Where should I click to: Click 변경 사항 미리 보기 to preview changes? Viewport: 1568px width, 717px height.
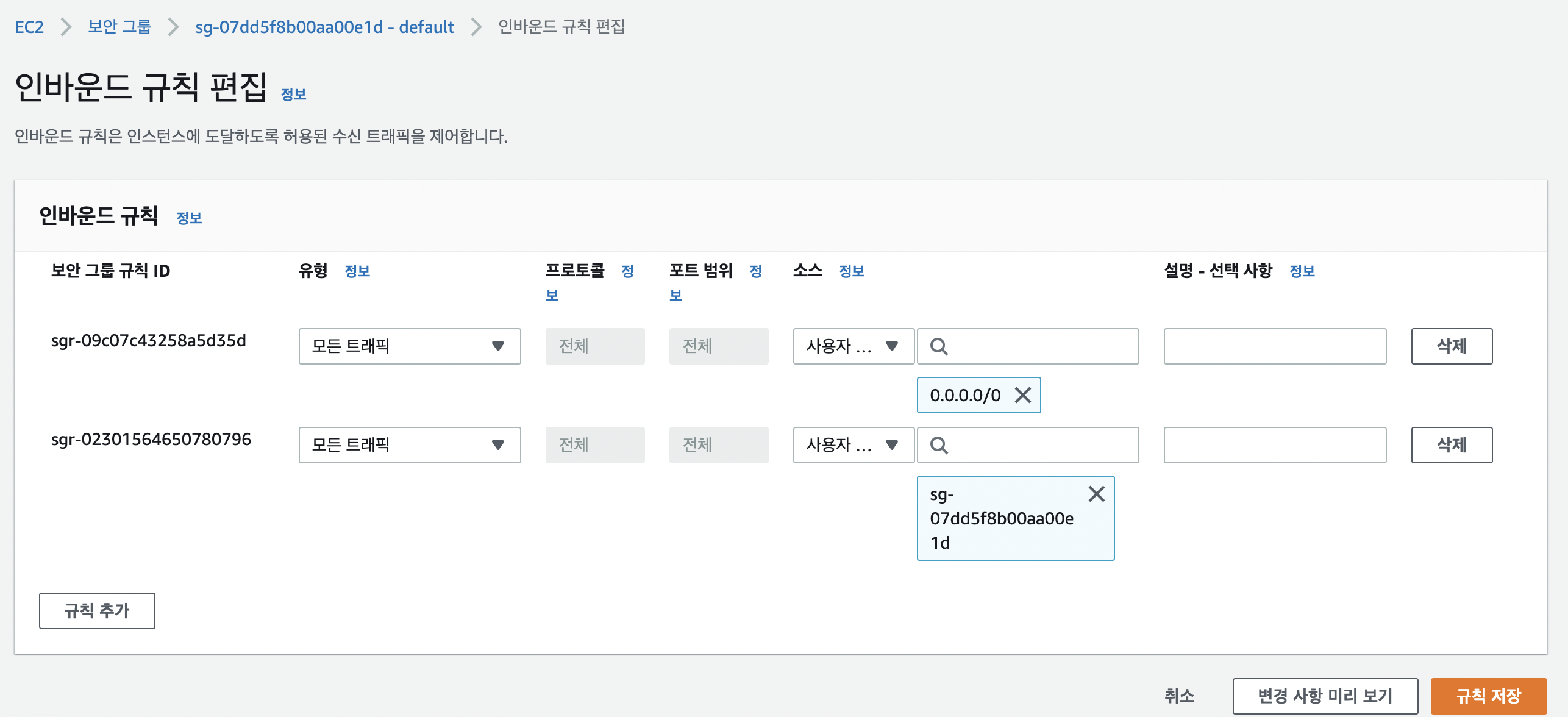1324,694
